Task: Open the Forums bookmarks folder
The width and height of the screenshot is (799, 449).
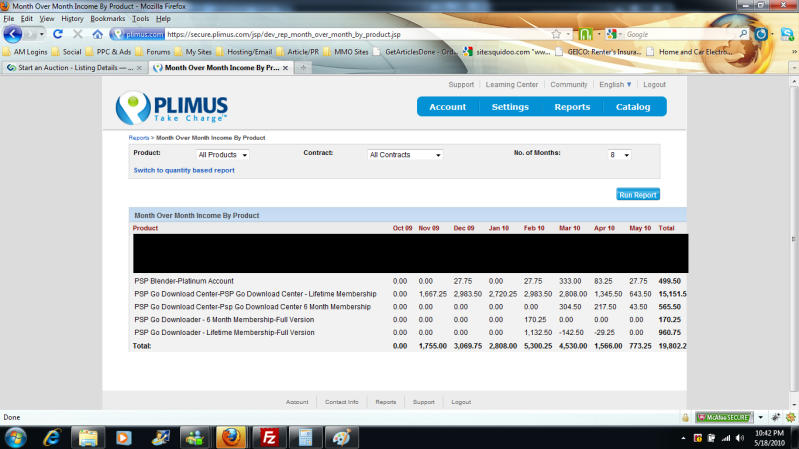Action: (x=153, y=51)
